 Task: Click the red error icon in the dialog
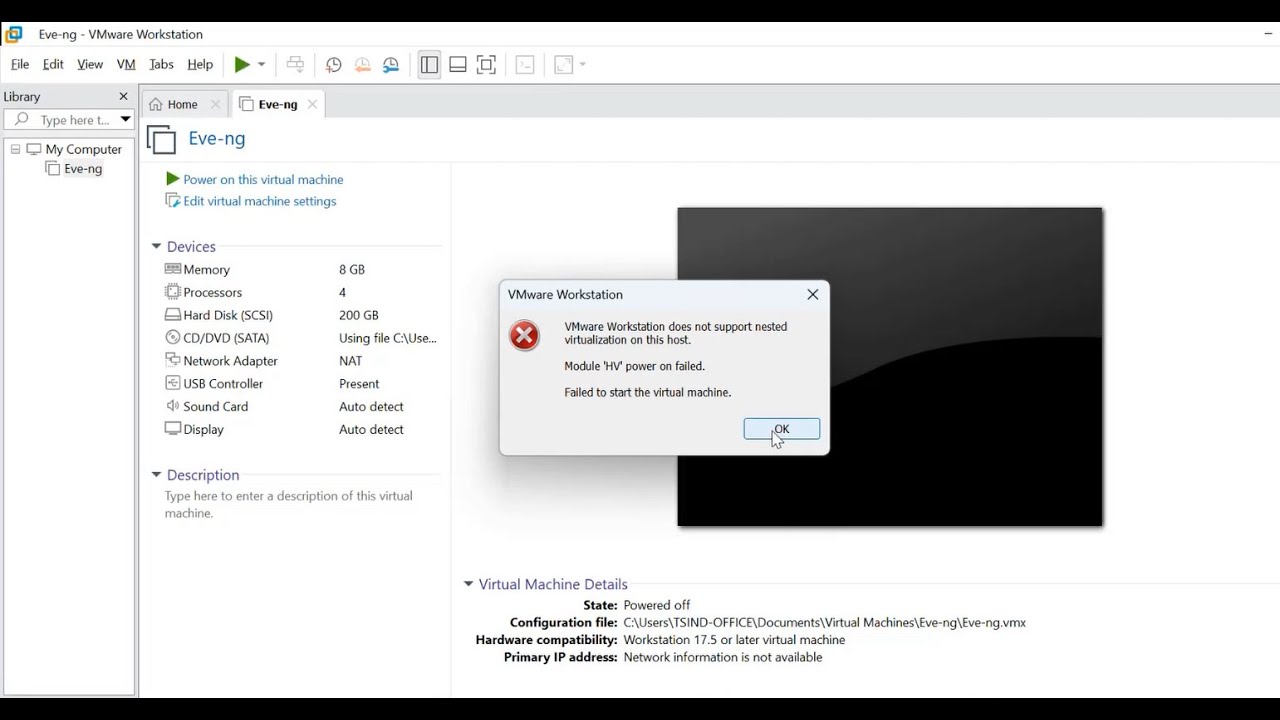point(525,336)
